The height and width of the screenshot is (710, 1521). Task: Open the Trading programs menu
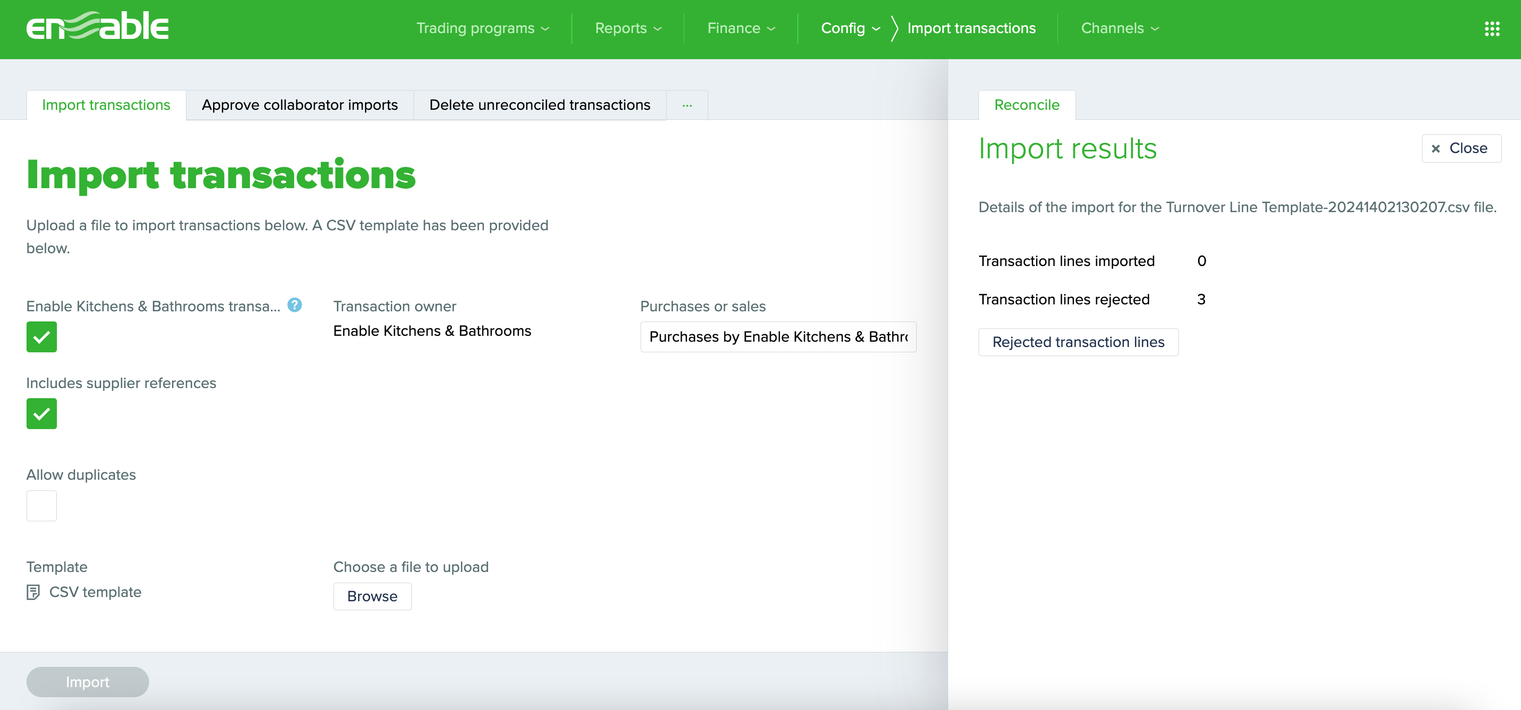(x=483, y=28)
